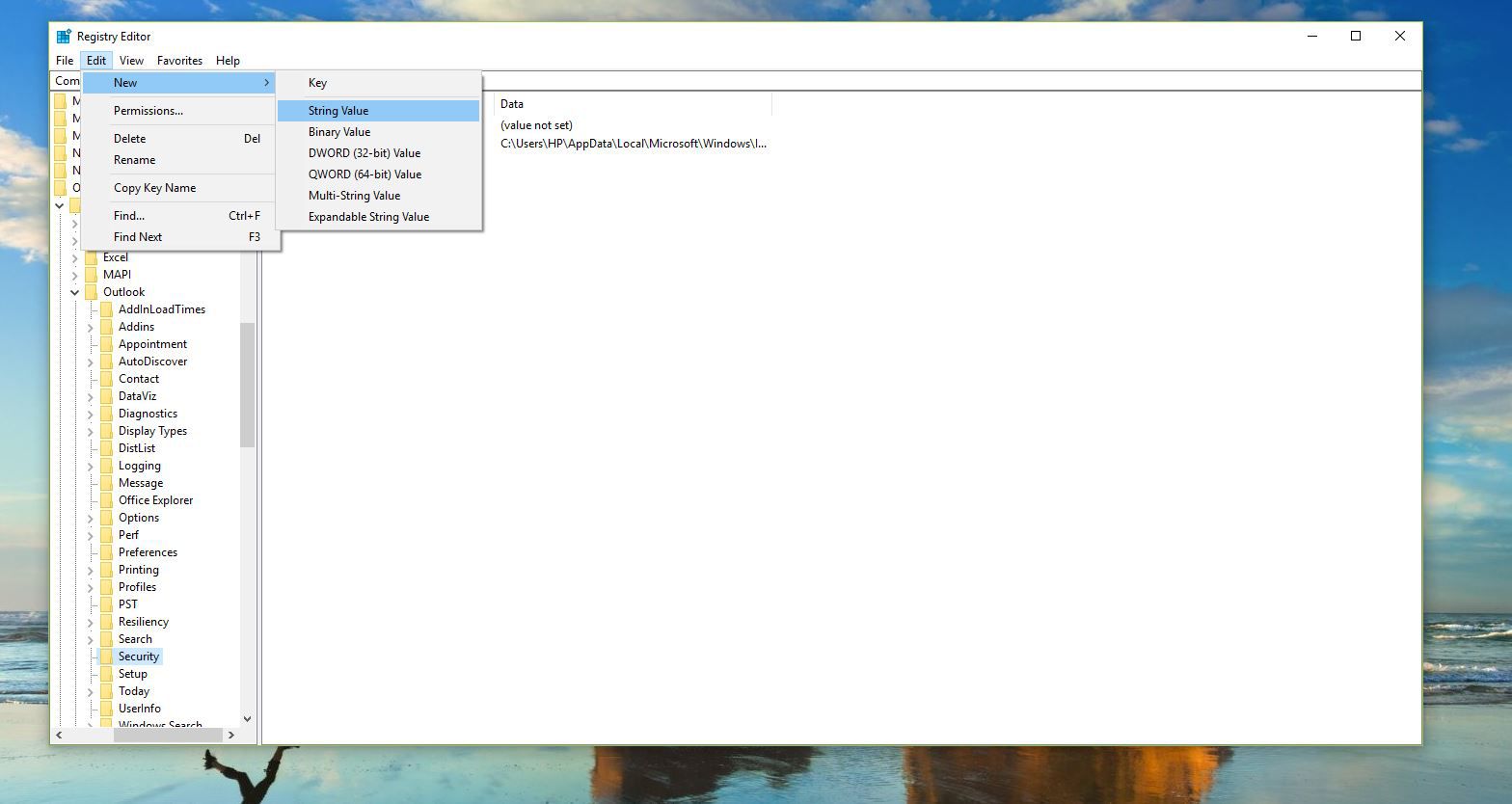
Task: Click the folder icon beside Contact
Action: [x=106, y=379]
